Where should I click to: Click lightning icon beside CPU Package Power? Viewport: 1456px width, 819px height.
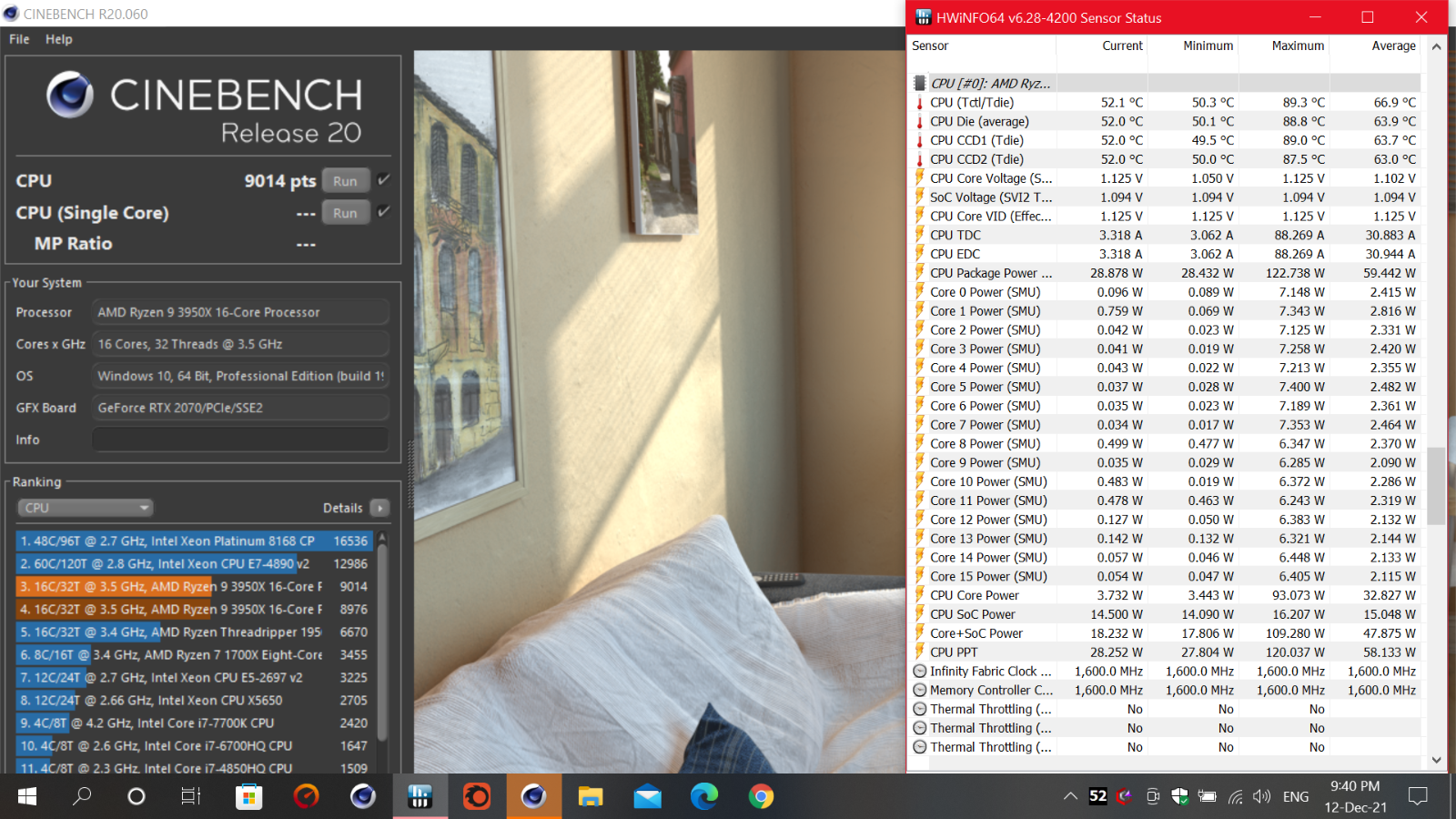(x=920, y=272)
